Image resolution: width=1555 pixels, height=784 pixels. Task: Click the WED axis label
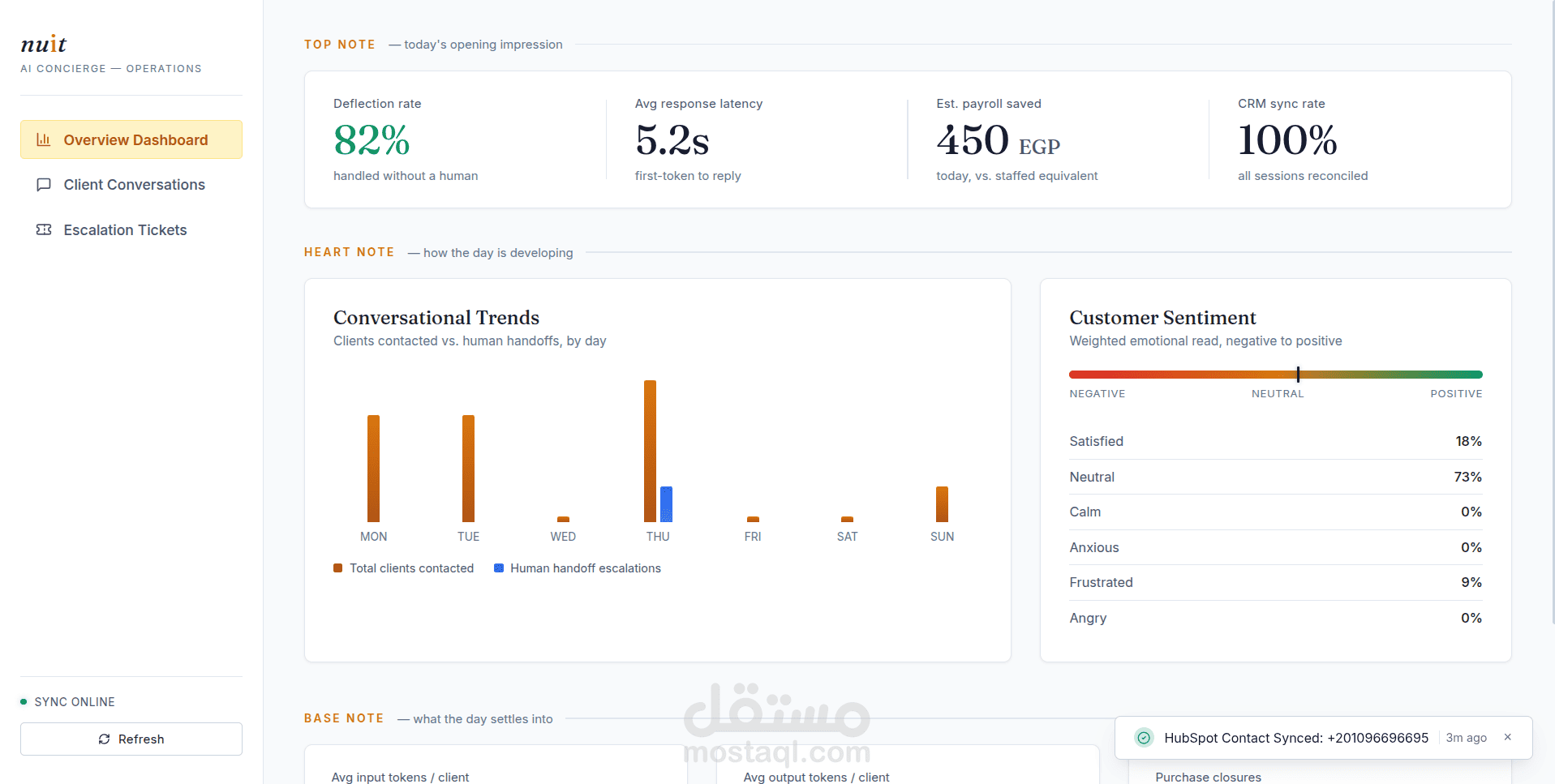(x=563, y=537)
